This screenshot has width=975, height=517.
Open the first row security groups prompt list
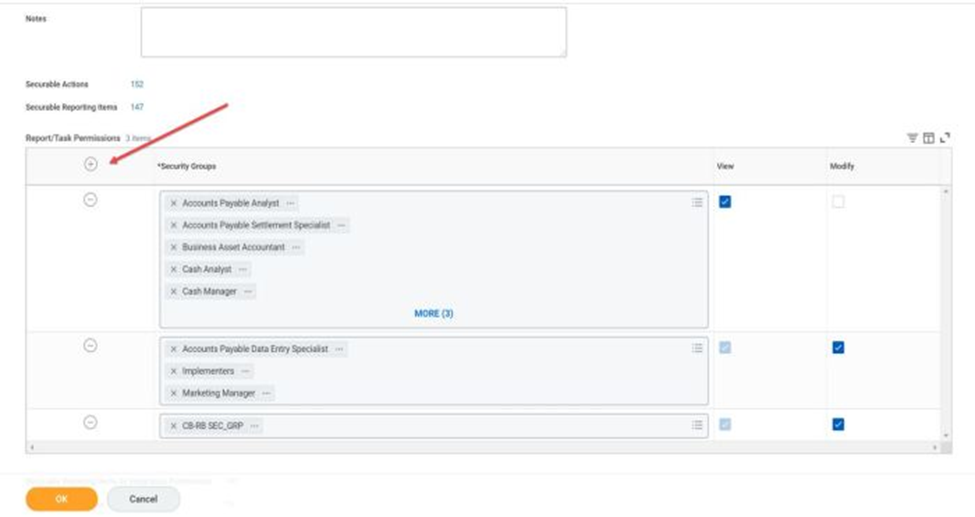click(697, 203)
